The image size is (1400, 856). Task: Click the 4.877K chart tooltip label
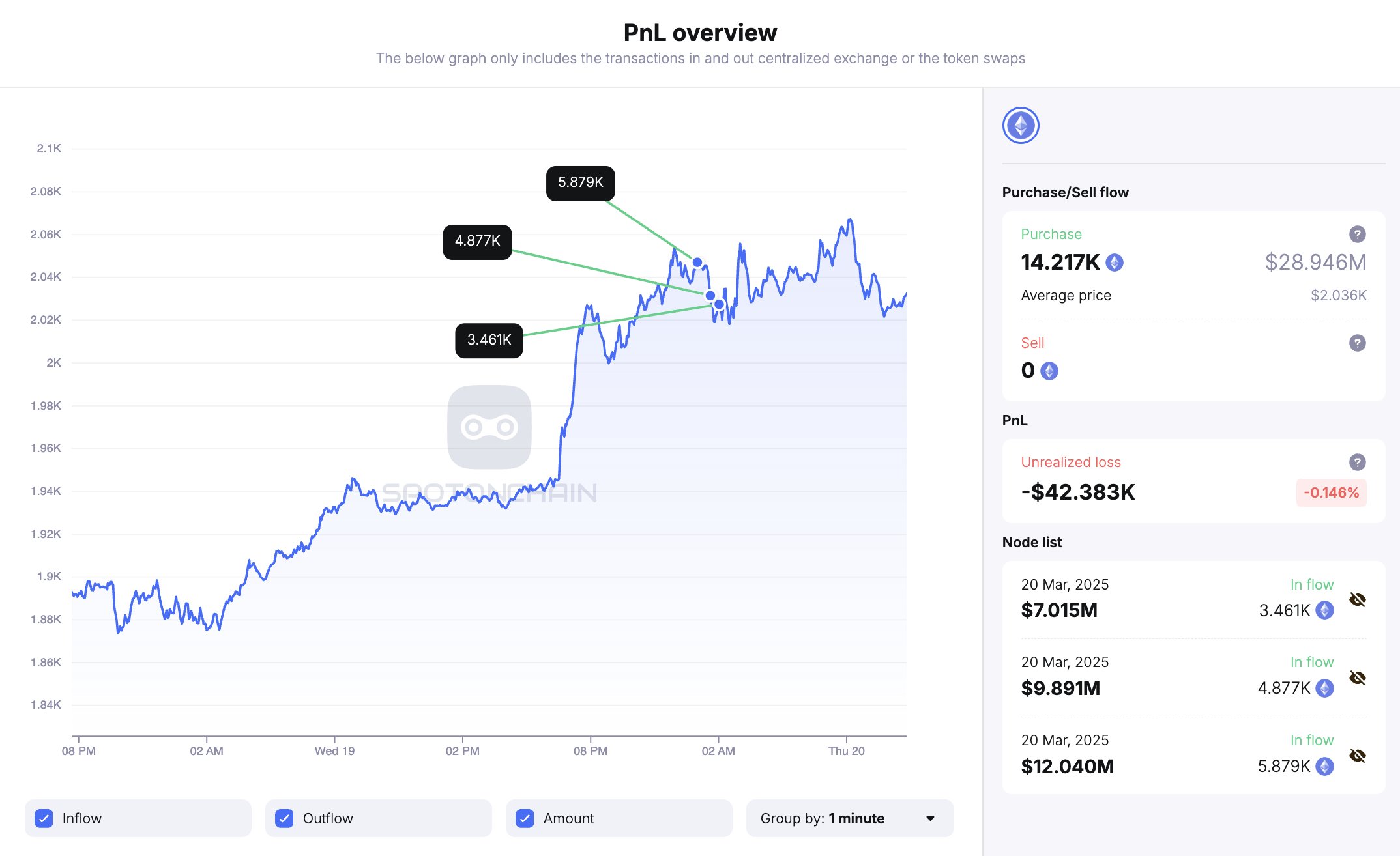pyautogui.click(x=477, y=242)
